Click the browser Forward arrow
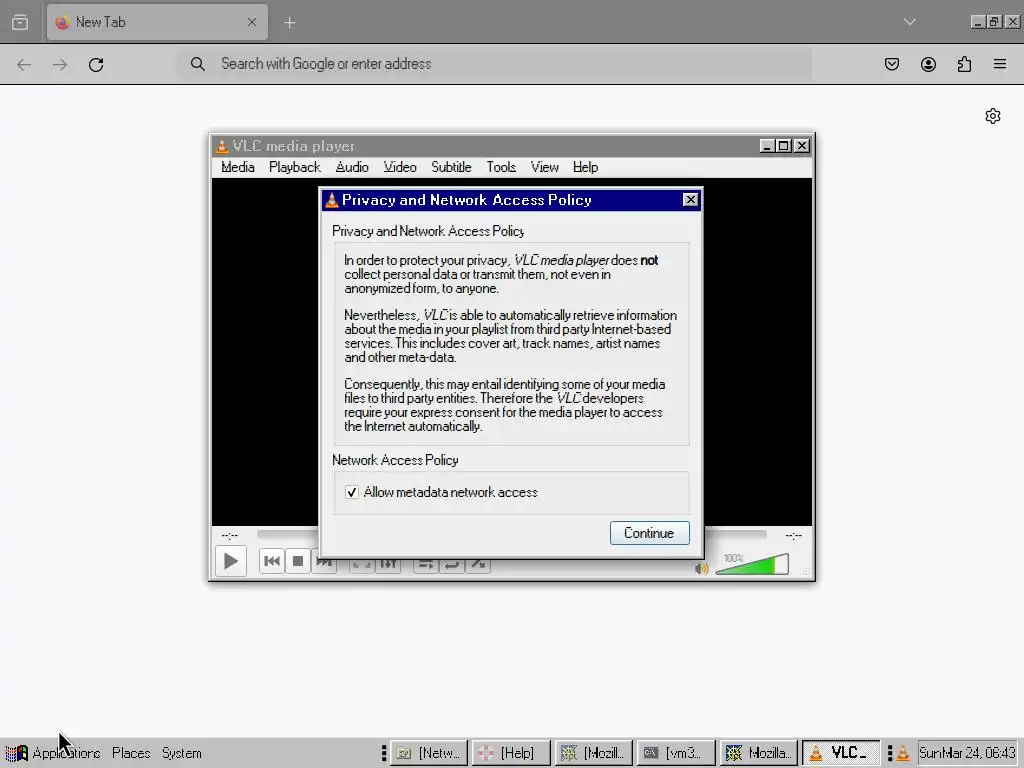 pyautogui.click(x=60, y=64)
